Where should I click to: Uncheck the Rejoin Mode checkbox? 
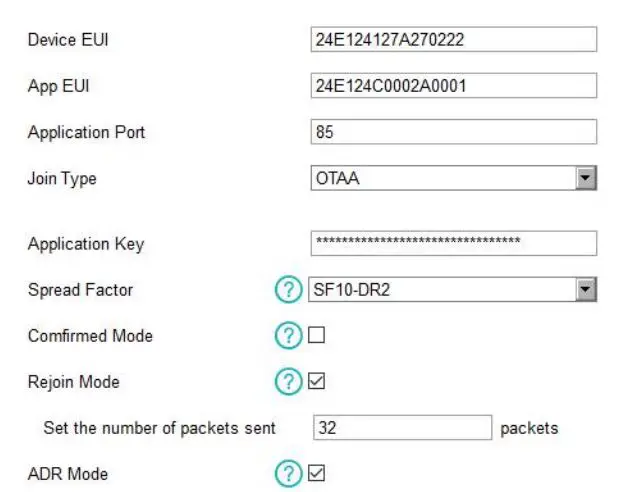pos(317,381)
